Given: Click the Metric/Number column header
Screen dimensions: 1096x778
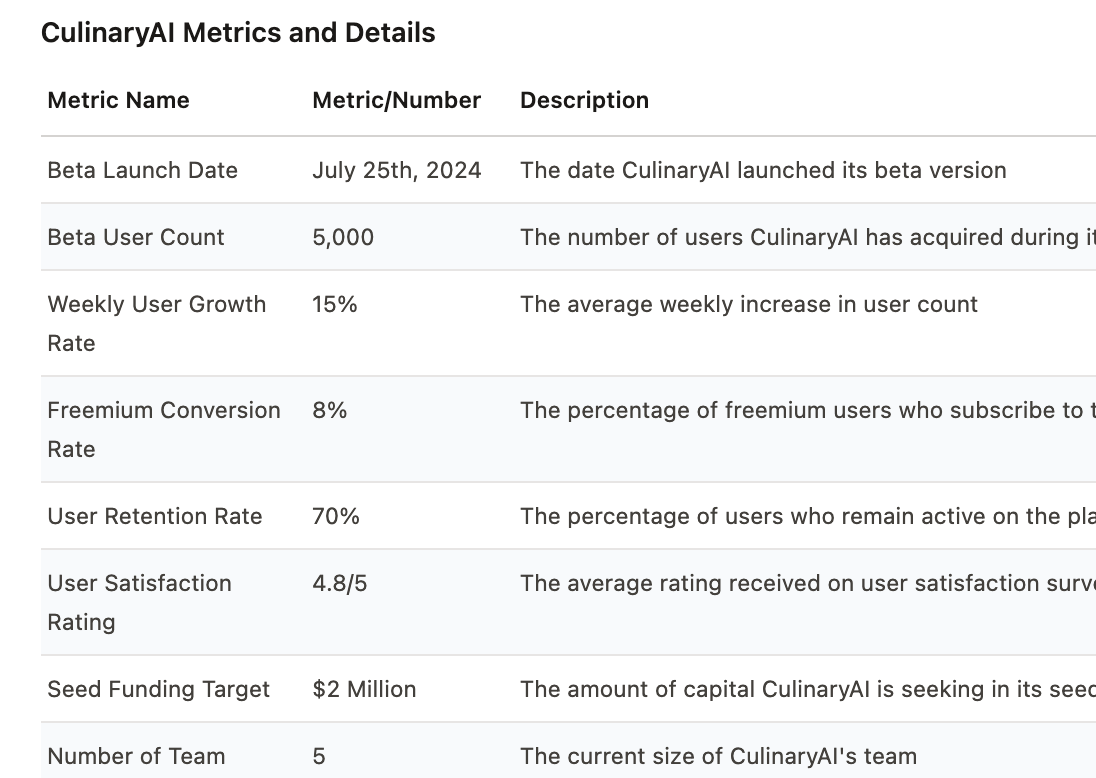Looking at the screenshot, I should click(396, 100).
